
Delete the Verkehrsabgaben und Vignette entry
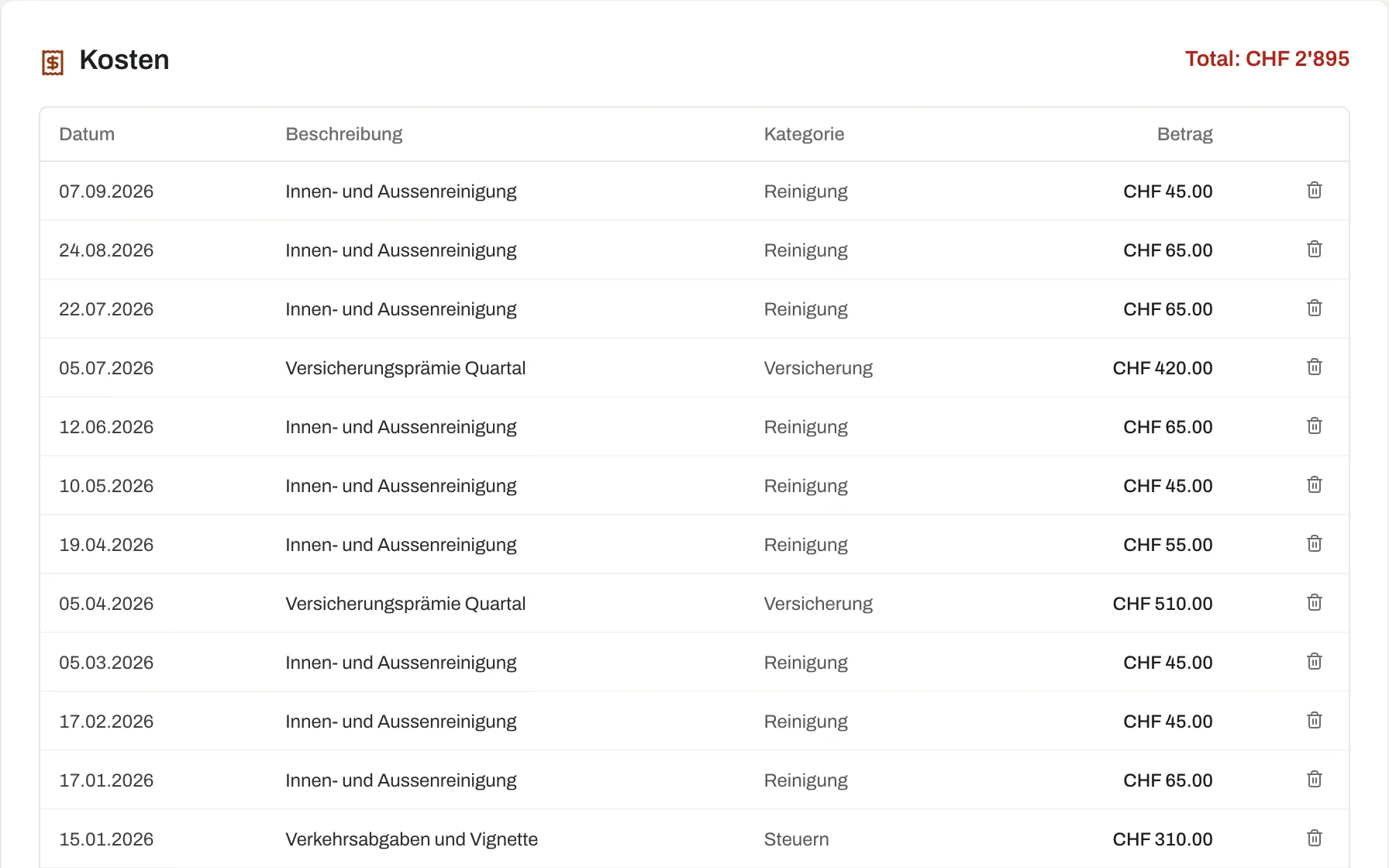(x=1315, y=839)
